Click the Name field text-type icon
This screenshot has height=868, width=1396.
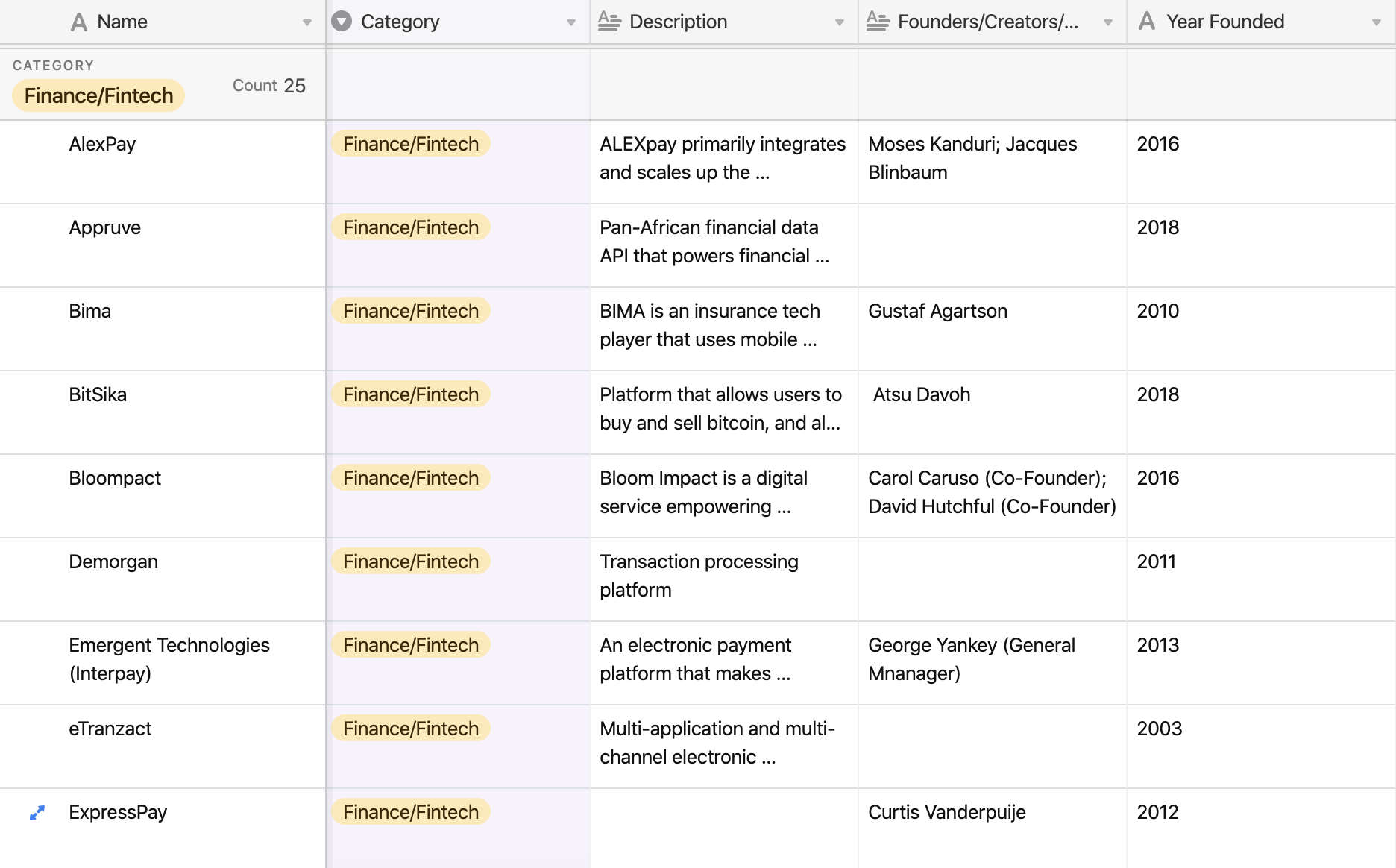pyautogui.click(x=79, y=22)
